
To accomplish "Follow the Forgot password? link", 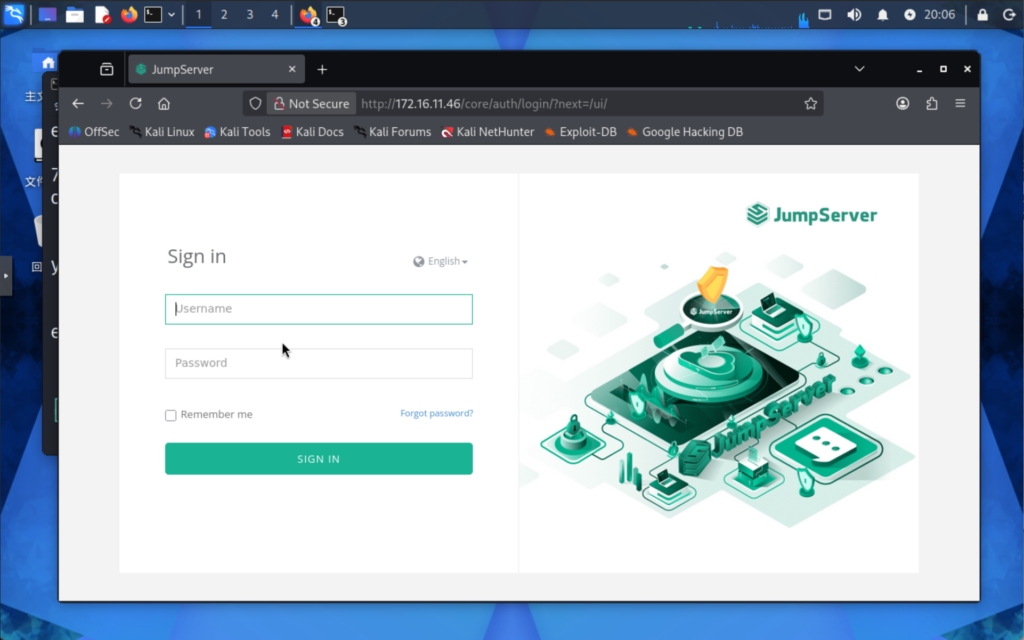I will pos(436,413).
